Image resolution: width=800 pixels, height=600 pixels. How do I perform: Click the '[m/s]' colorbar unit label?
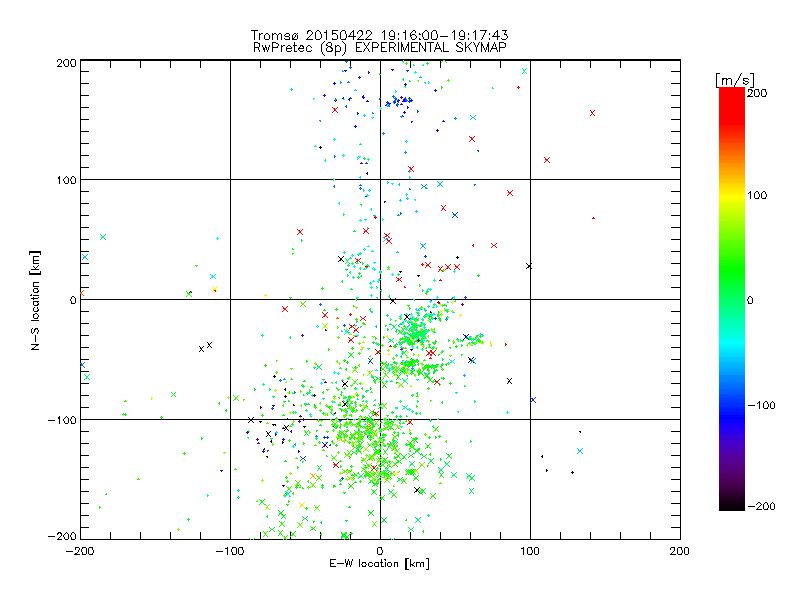click(x=735, y=80)
